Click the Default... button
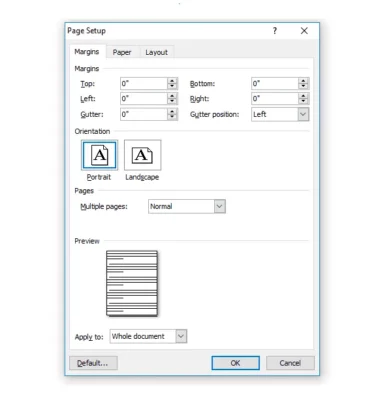This screenshot has width=380, height=410. pyautogui.click(x=93, y=363)
